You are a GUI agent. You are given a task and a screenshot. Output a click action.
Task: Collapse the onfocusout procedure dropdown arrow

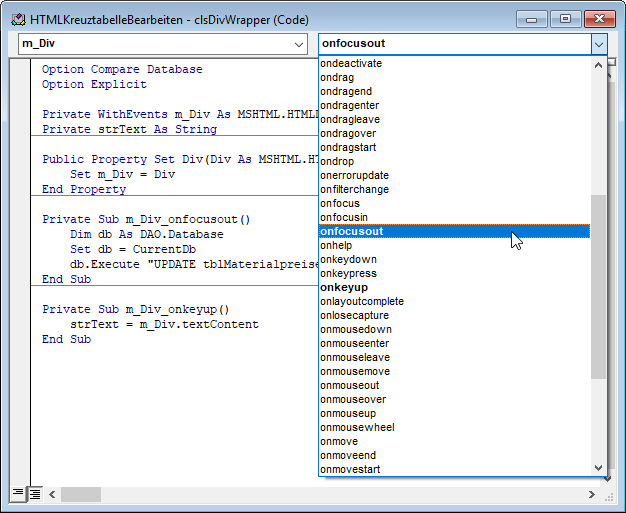[x=598, y=44]
